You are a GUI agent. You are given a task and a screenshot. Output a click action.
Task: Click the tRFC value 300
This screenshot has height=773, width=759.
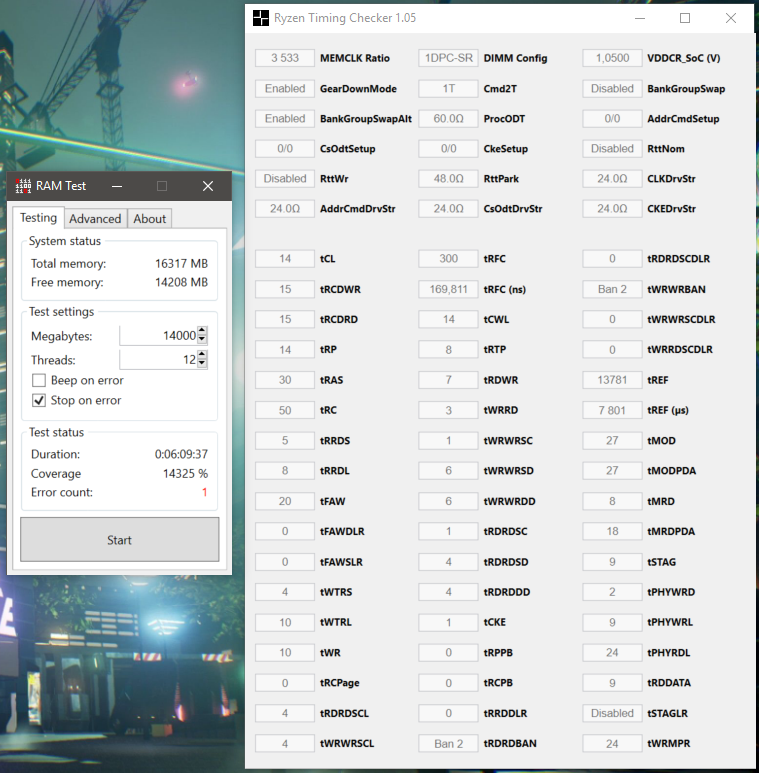[x=448, y=259]
